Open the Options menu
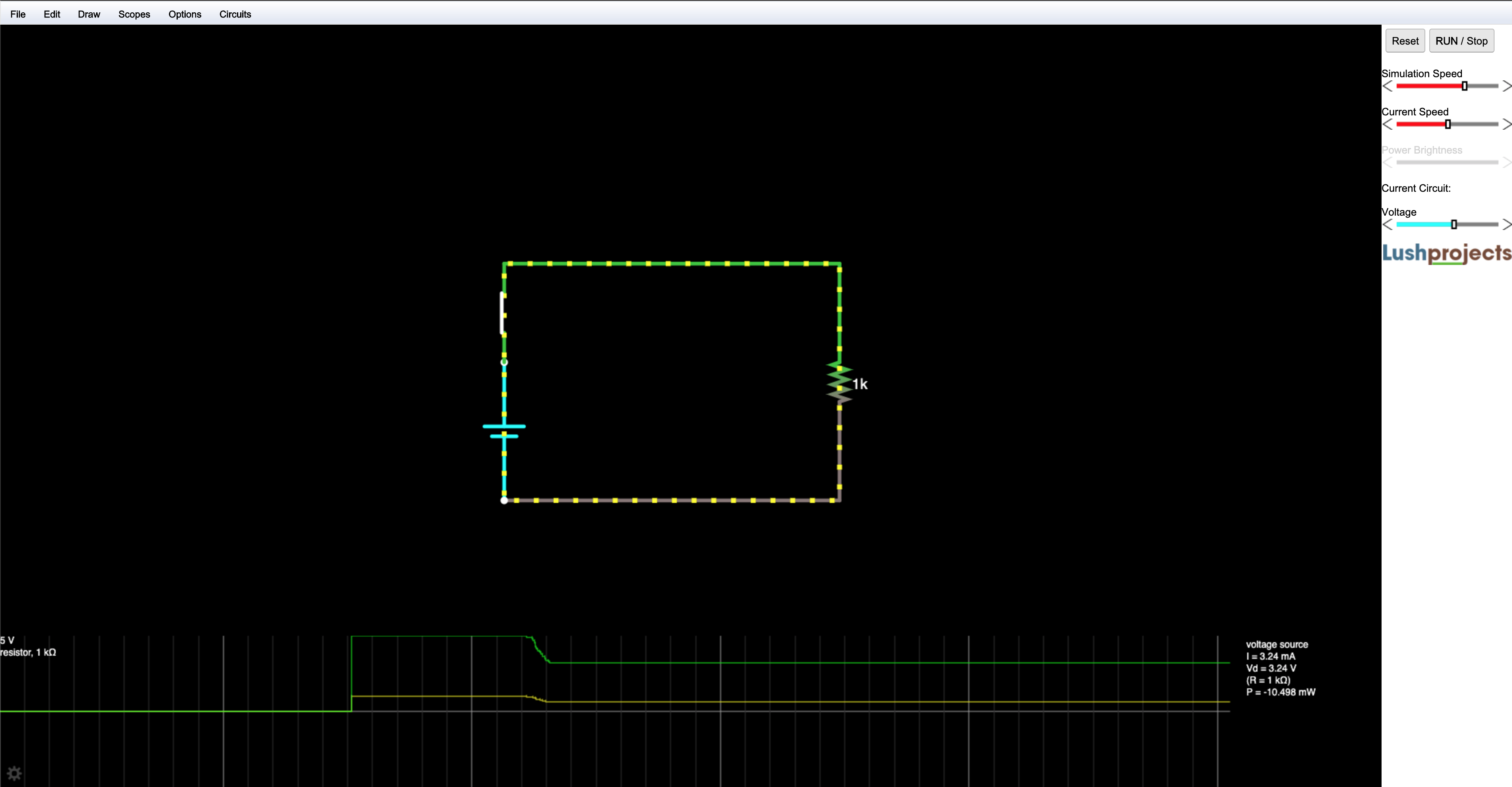The height and width of the screenshot is (787, 1512). pos(184,14)
